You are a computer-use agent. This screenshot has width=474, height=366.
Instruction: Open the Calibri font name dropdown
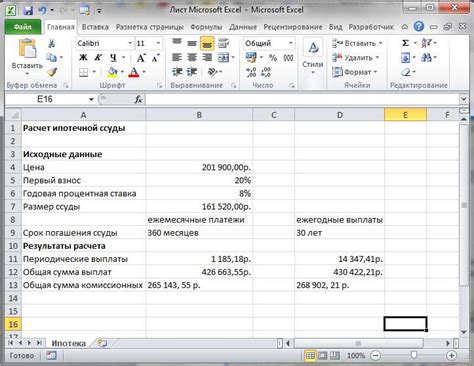(130, 43)
